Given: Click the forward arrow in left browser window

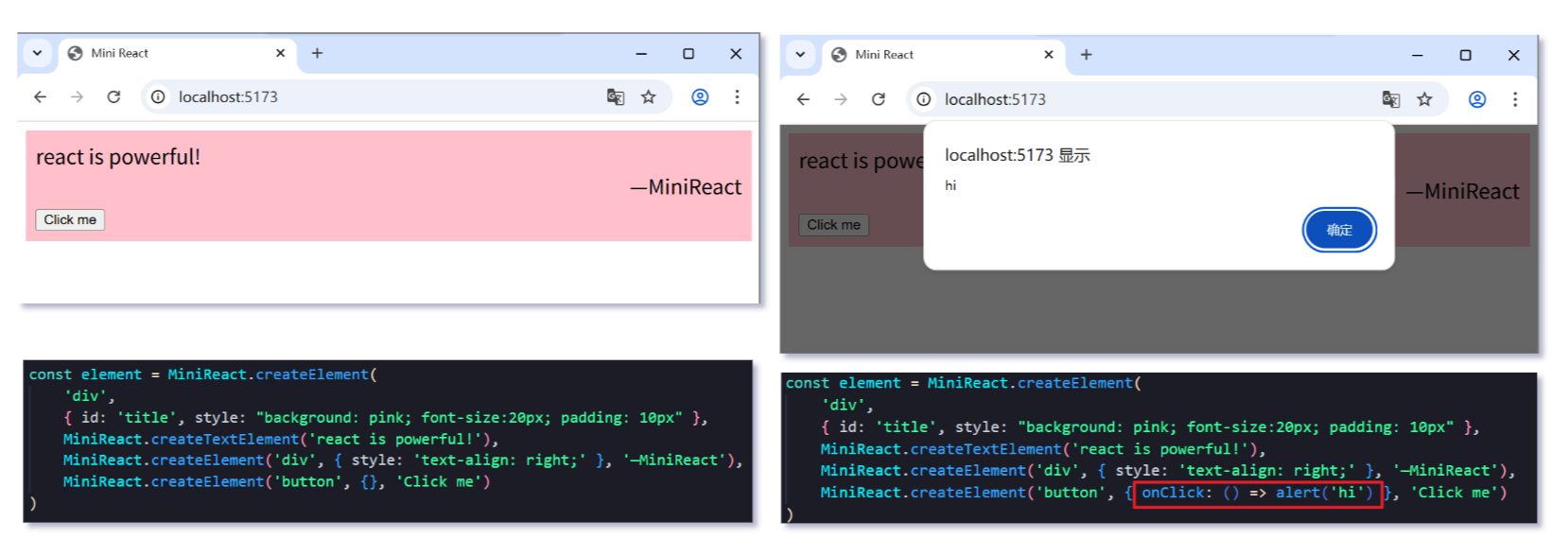Looking at the screenshot, I should [x=77, y=96].
